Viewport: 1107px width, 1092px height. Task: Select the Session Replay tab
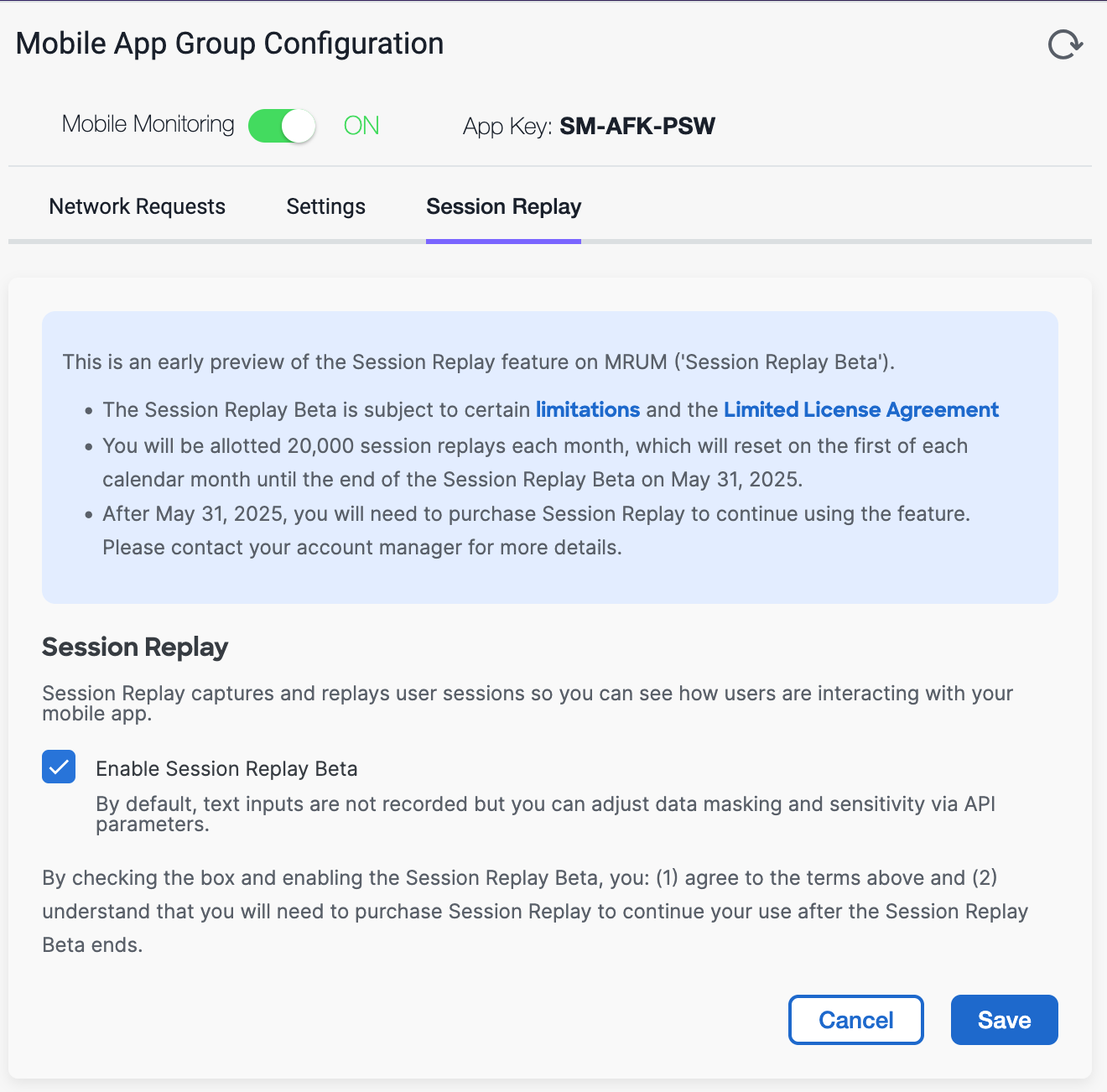tap(504, 206)
